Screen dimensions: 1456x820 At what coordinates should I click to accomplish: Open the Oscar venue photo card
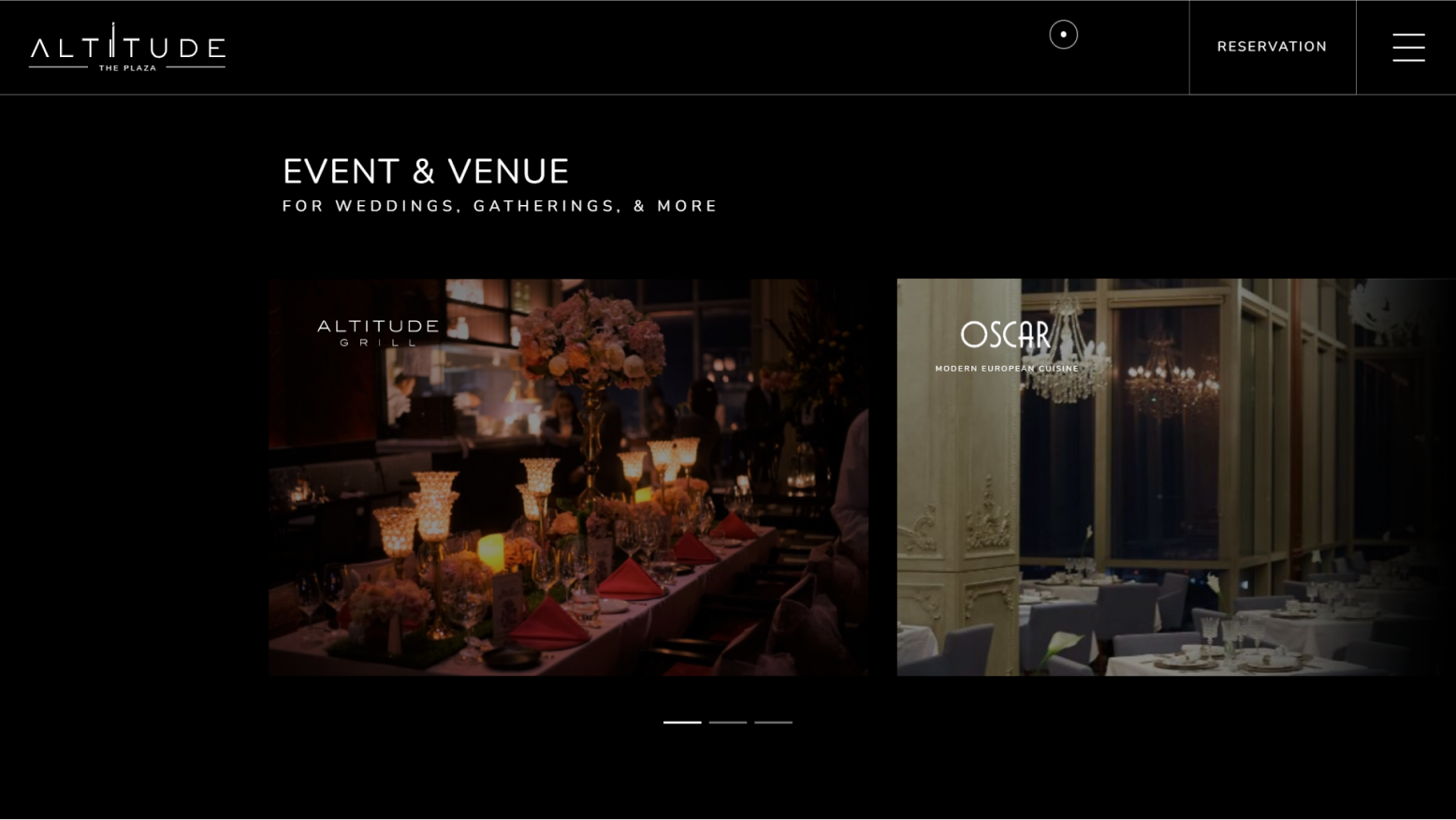(x=1176, y=477)
